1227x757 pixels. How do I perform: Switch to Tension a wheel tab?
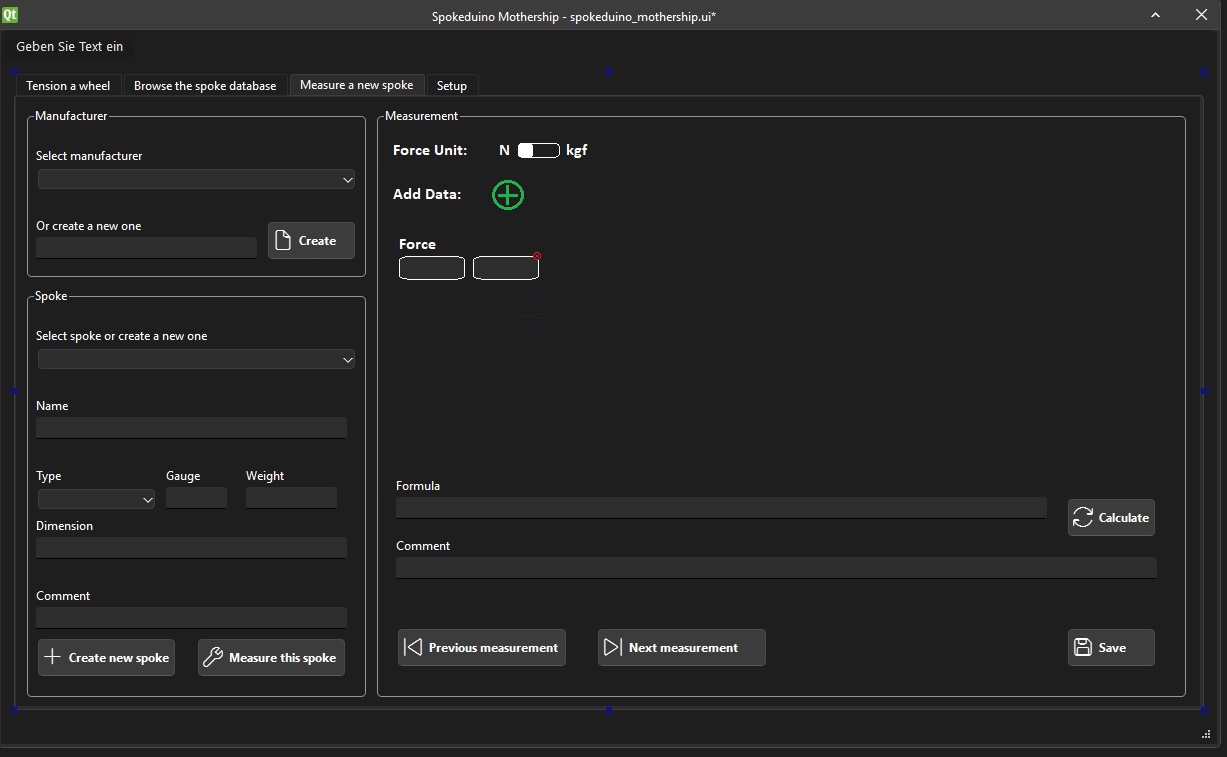(x=68, y=86)
